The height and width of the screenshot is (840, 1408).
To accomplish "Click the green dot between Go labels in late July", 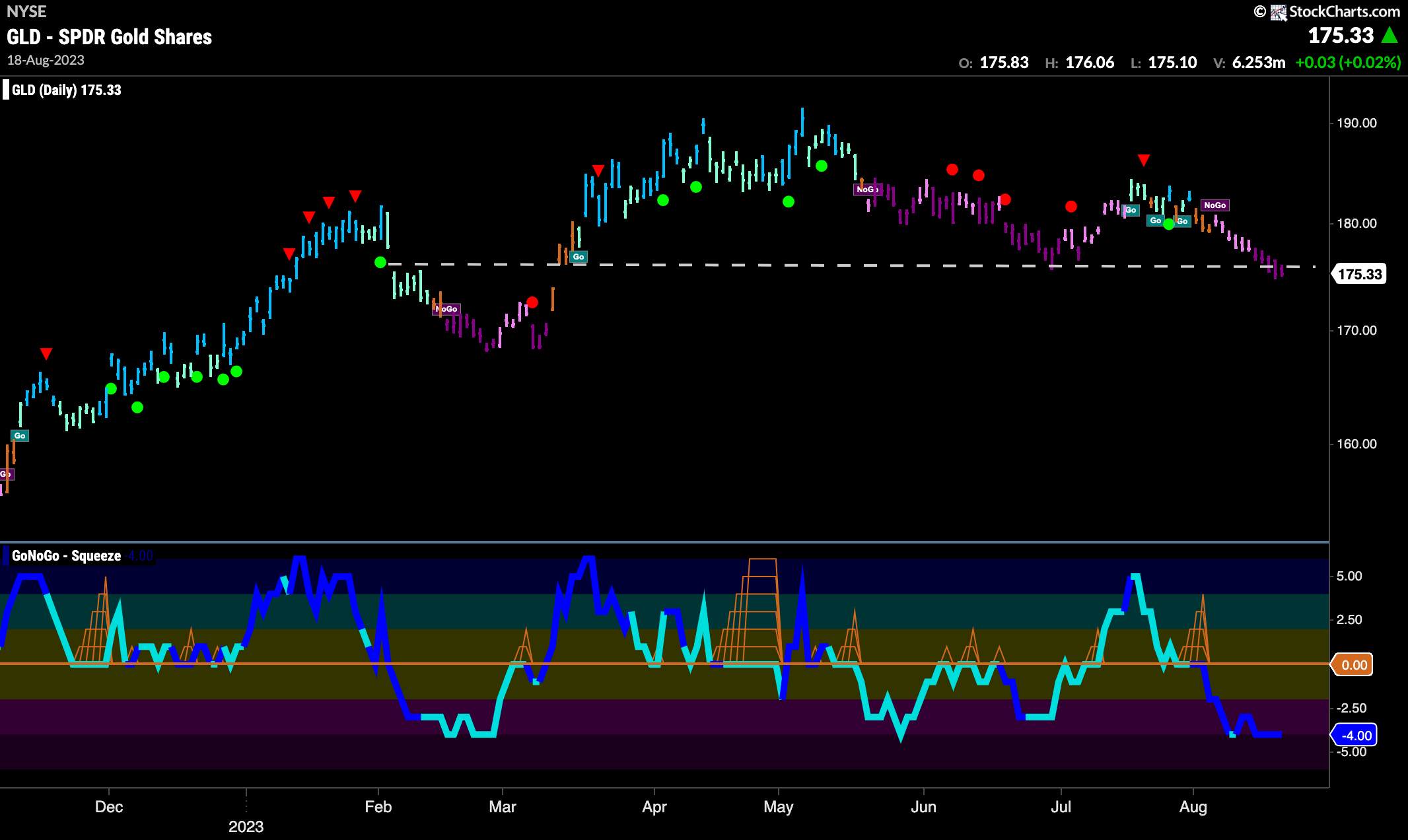I will [1169, 224].
